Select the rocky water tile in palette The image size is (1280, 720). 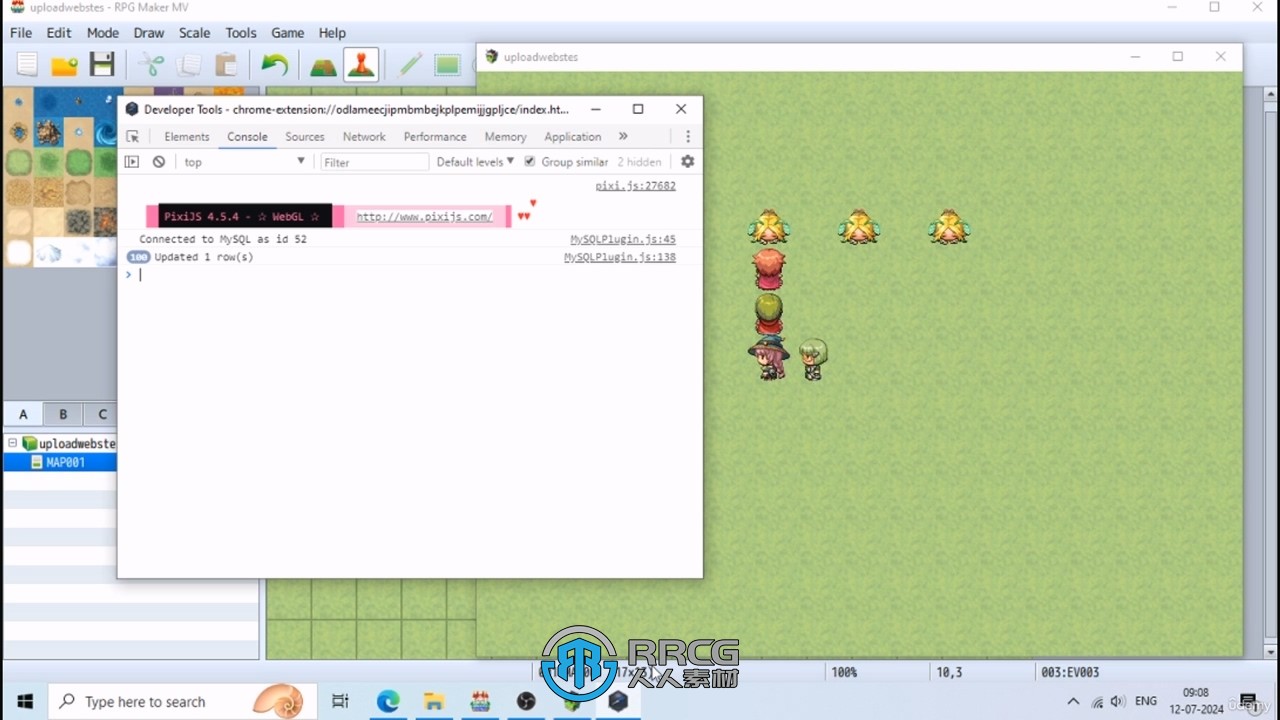pyautogui.click(x=48, y=132)
